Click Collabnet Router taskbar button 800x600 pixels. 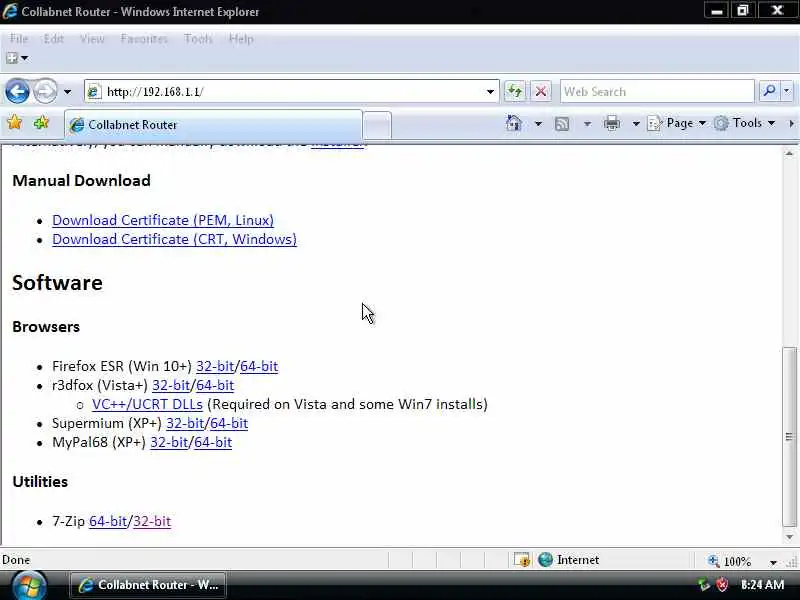pos(148,585)
